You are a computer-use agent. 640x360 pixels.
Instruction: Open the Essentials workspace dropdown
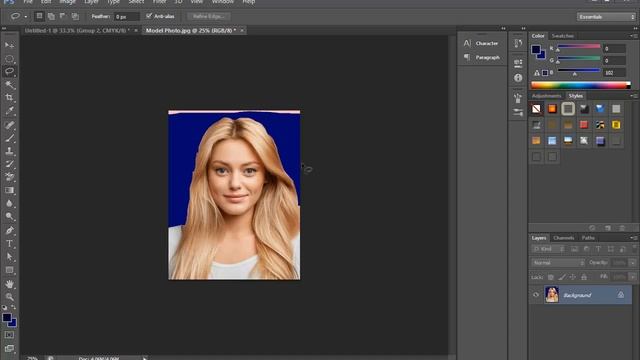[x=607, y=17]
